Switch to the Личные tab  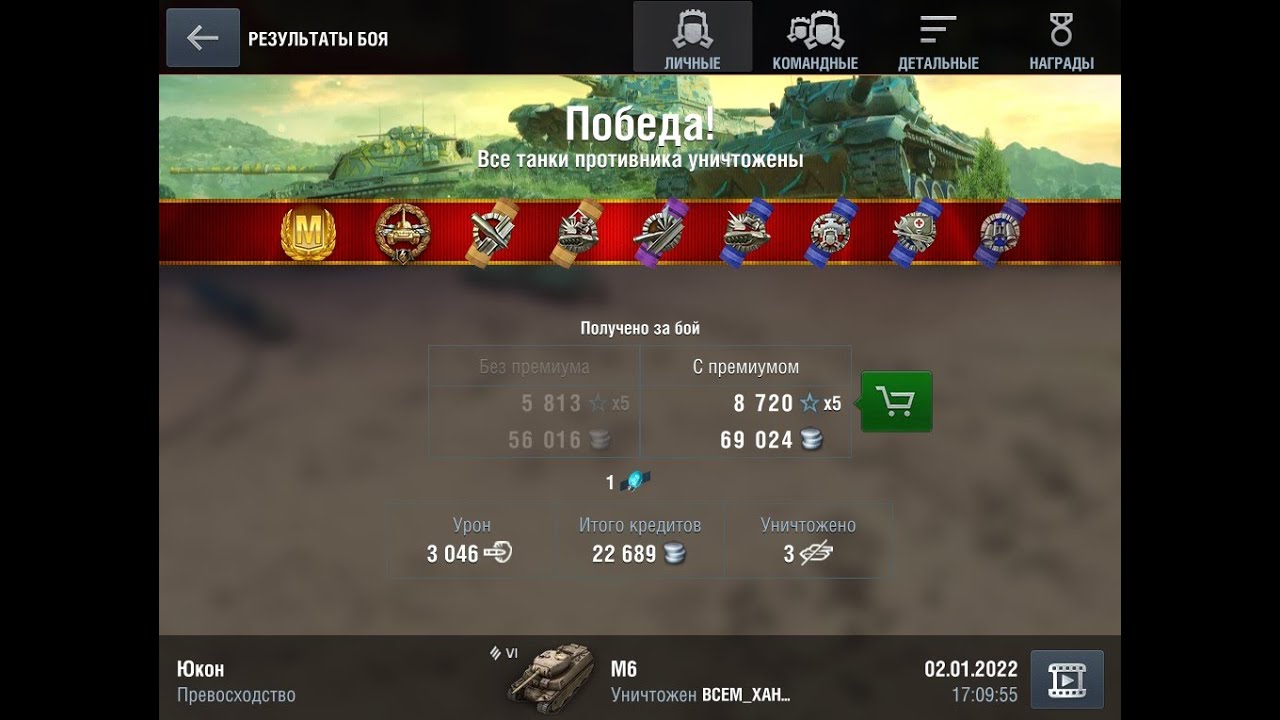coord(692,37)
